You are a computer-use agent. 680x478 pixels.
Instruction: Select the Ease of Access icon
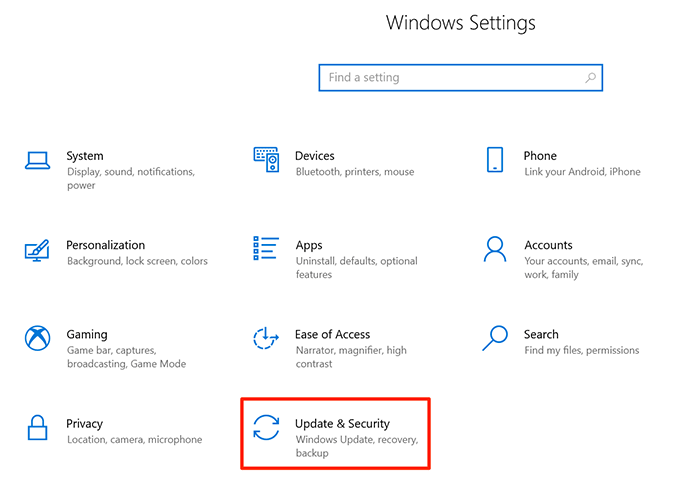[x=266, y=338]
